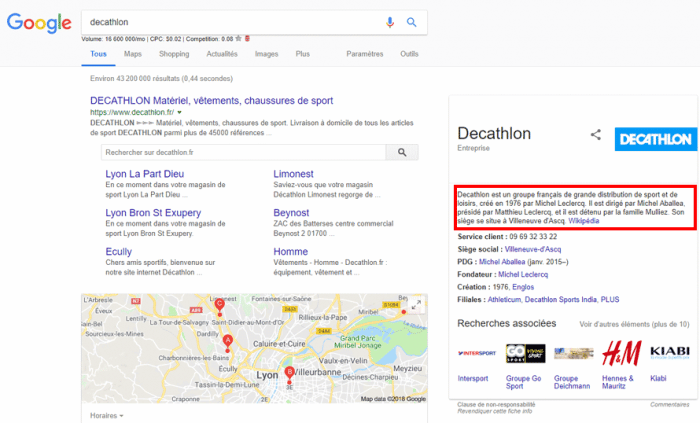Open DECATHLON Matériel, vêtements result title
The width and height of the screenshot is (700, 423).
pos(212,100)
